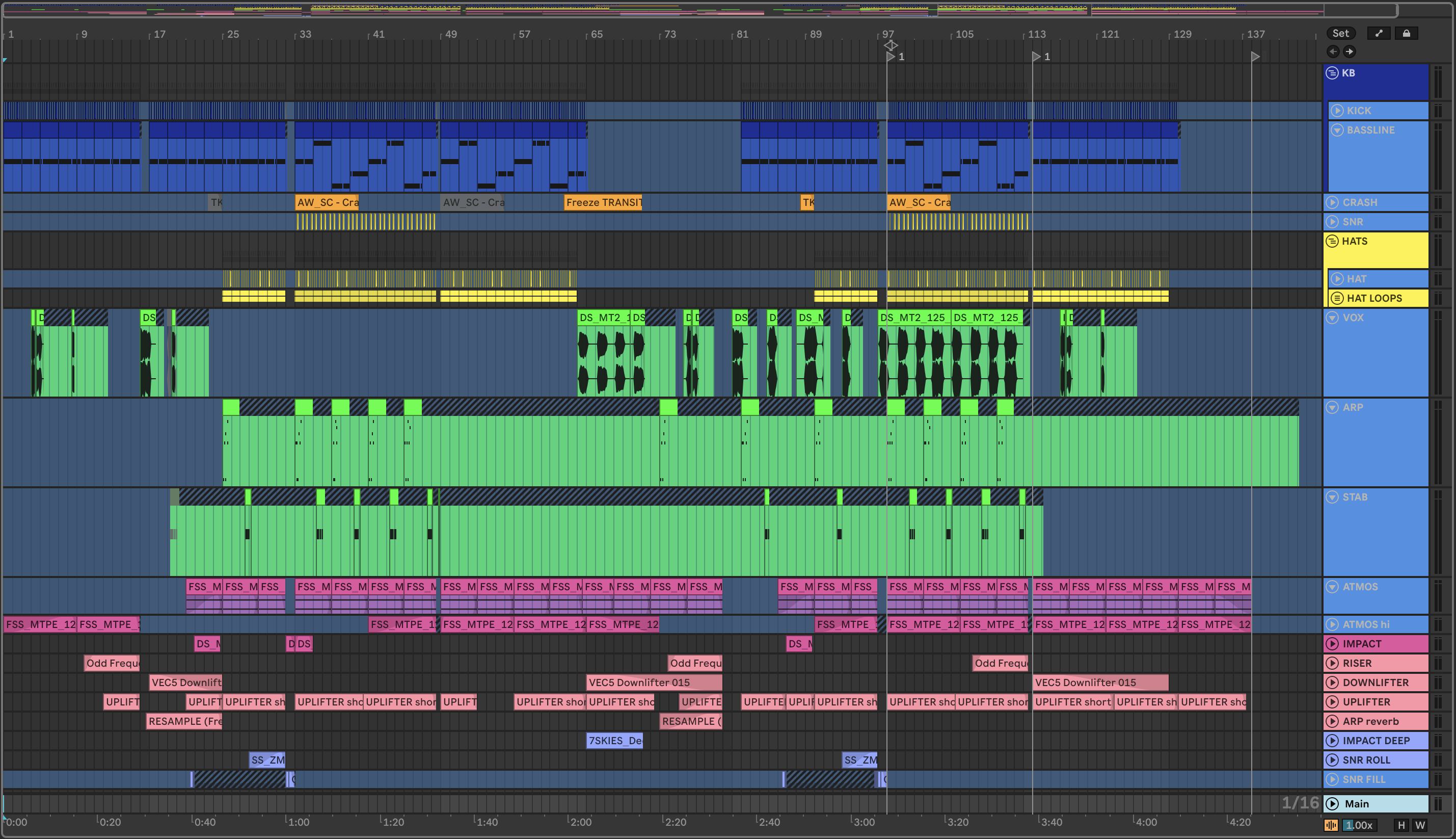
Task: Click the Lock Envelopes padlock icon
Action: (1406, 34)
